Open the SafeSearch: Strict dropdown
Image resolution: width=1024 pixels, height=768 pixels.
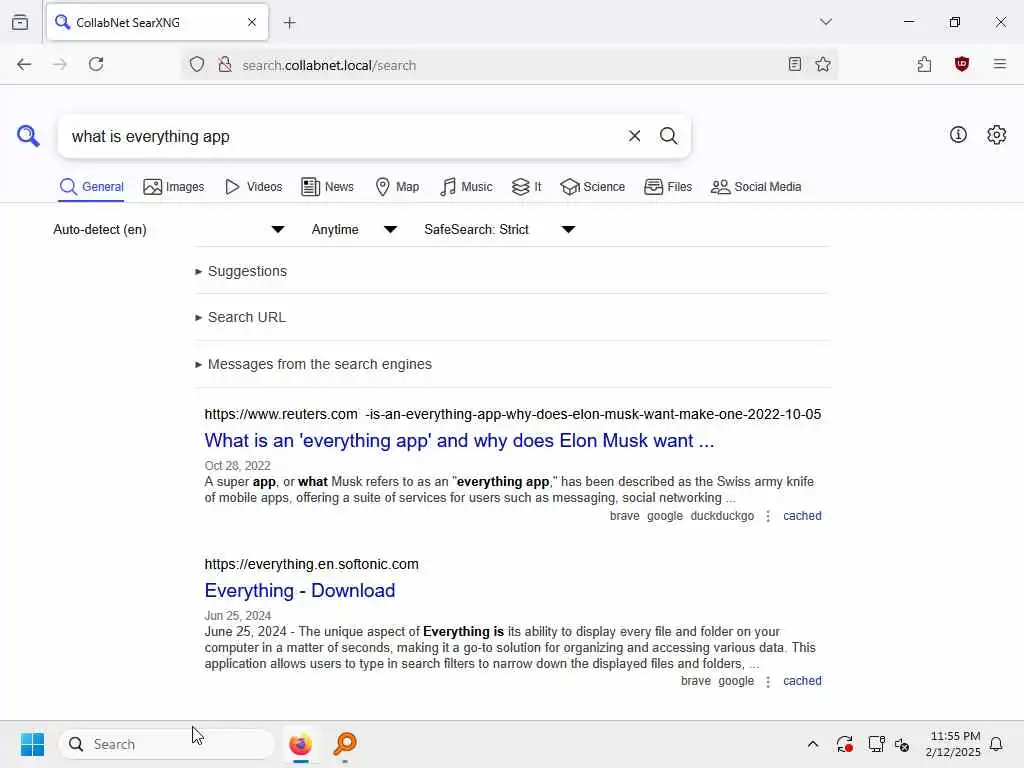(x=500, y=229)
